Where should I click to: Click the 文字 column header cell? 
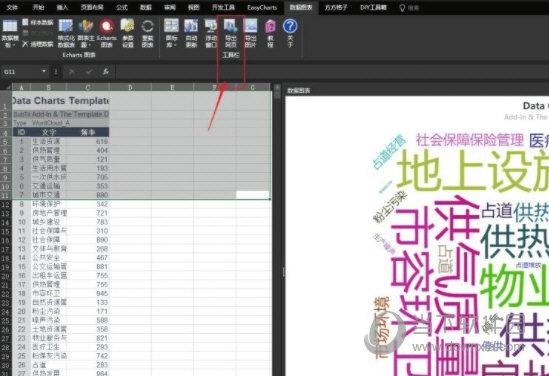click(x=49, y=132)
